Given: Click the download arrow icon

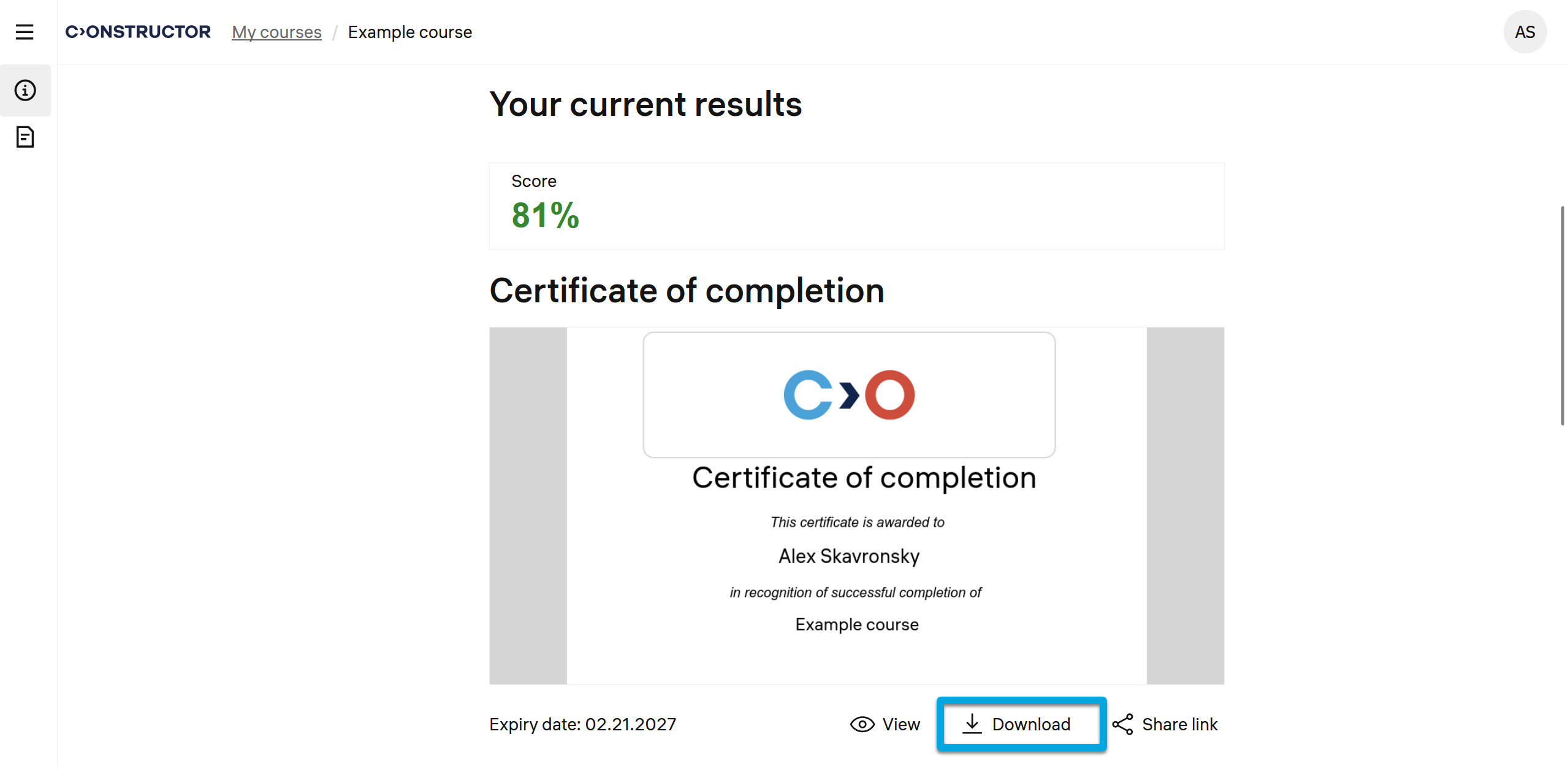Looking at the screenshot, I should pos(972,724).
